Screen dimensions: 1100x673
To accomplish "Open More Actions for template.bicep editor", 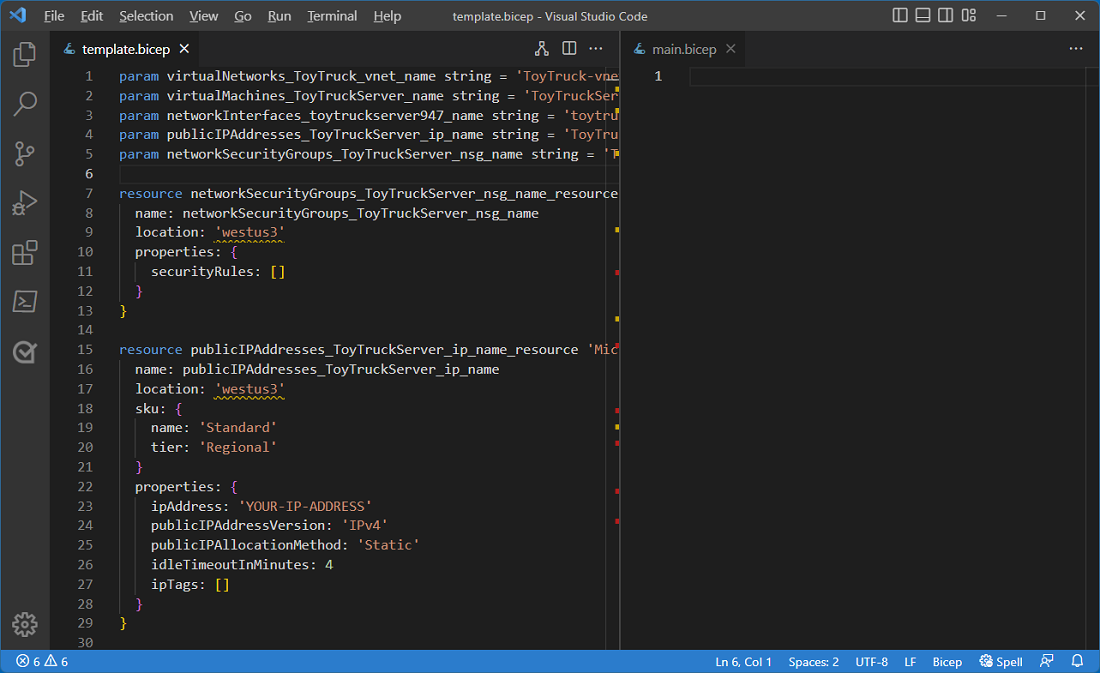I will pos(596,48).
